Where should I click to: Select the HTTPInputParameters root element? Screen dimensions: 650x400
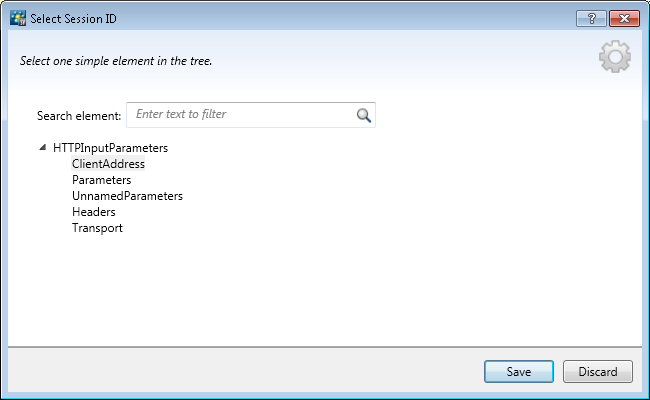click(110, 147)
